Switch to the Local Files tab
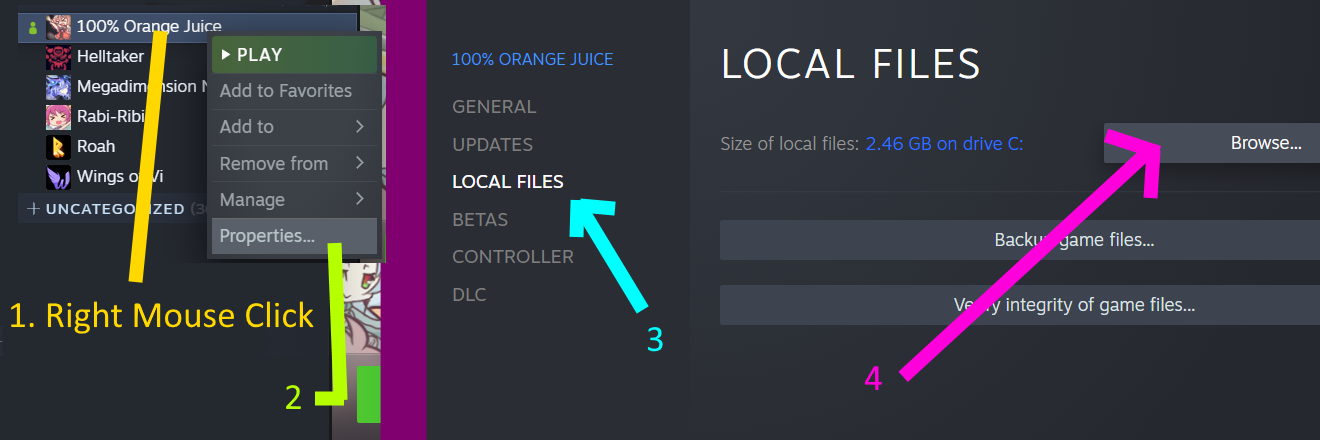Image resolution: width=1320 pixels, height=440 pixels. [x=508, y=182]
